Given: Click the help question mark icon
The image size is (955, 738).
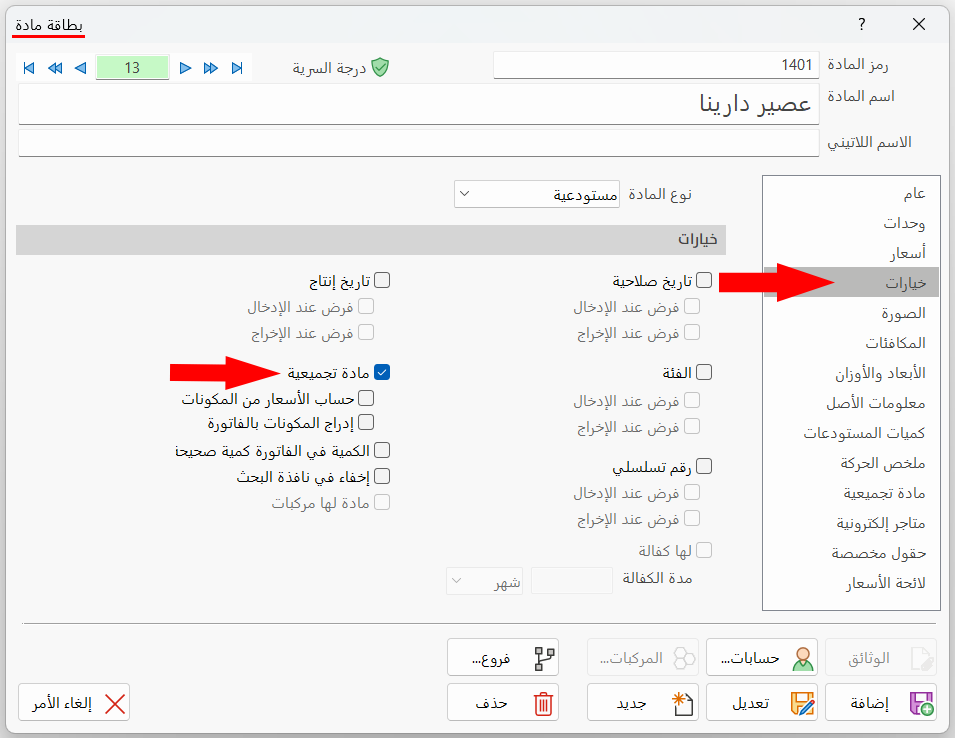Looking at the screenshot, I should [x=861, y=24].
